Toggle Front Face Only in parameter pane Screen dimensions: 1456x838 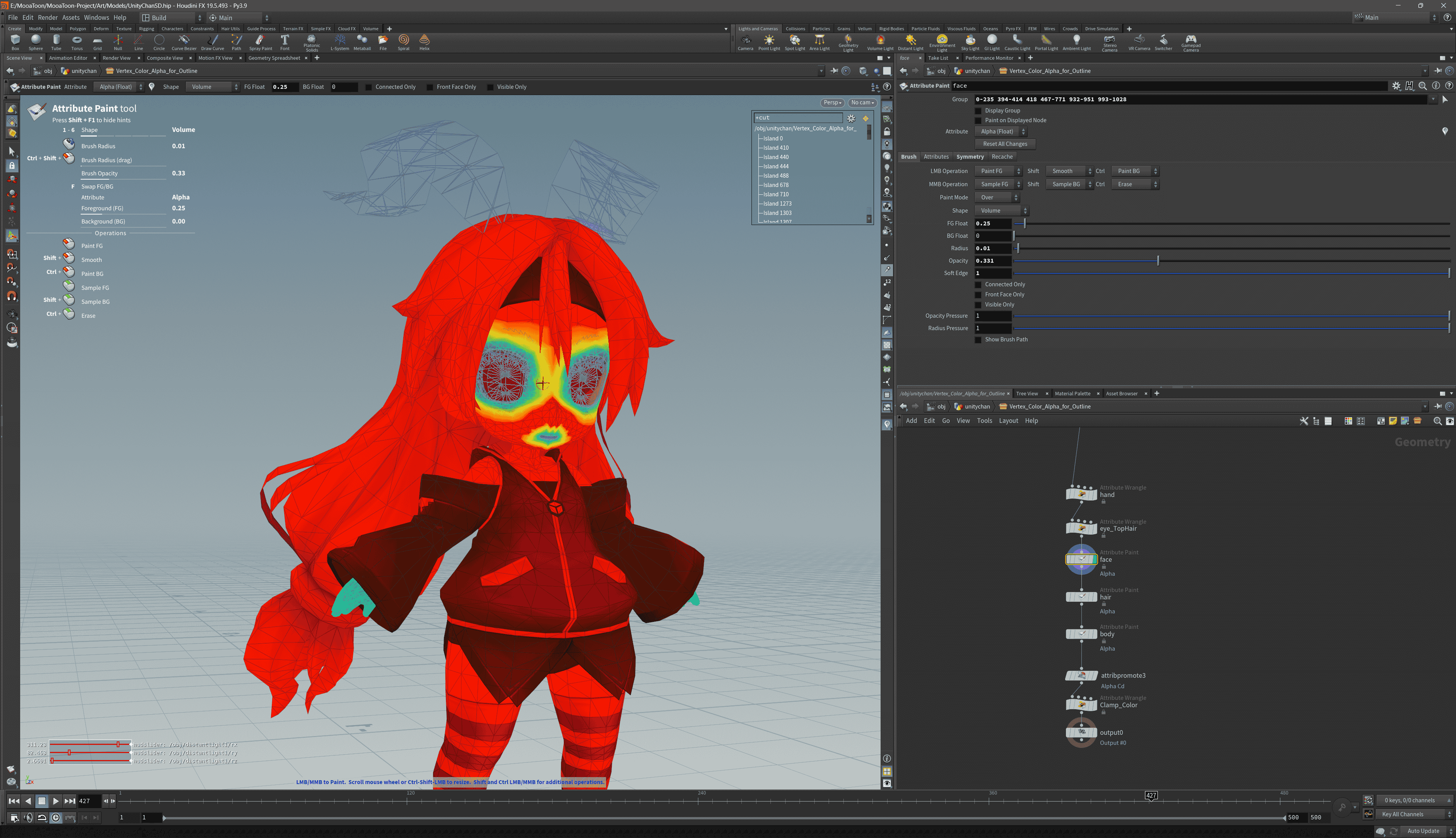(x=978, y=295)
